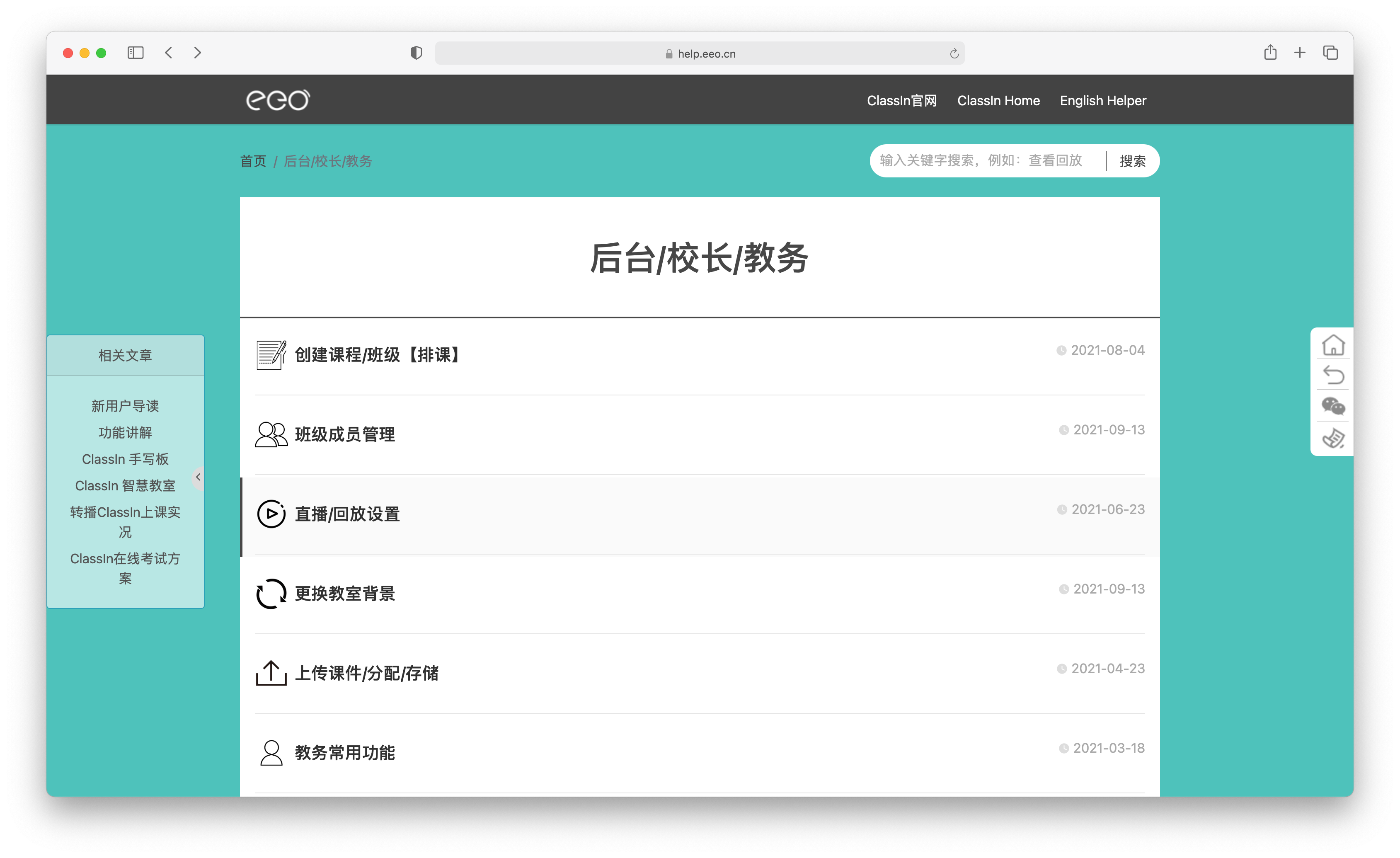Open ClassIn在线考试方案 sidebar link
This screenshot has height=858, width=1400.
click(x=125, y=568)
